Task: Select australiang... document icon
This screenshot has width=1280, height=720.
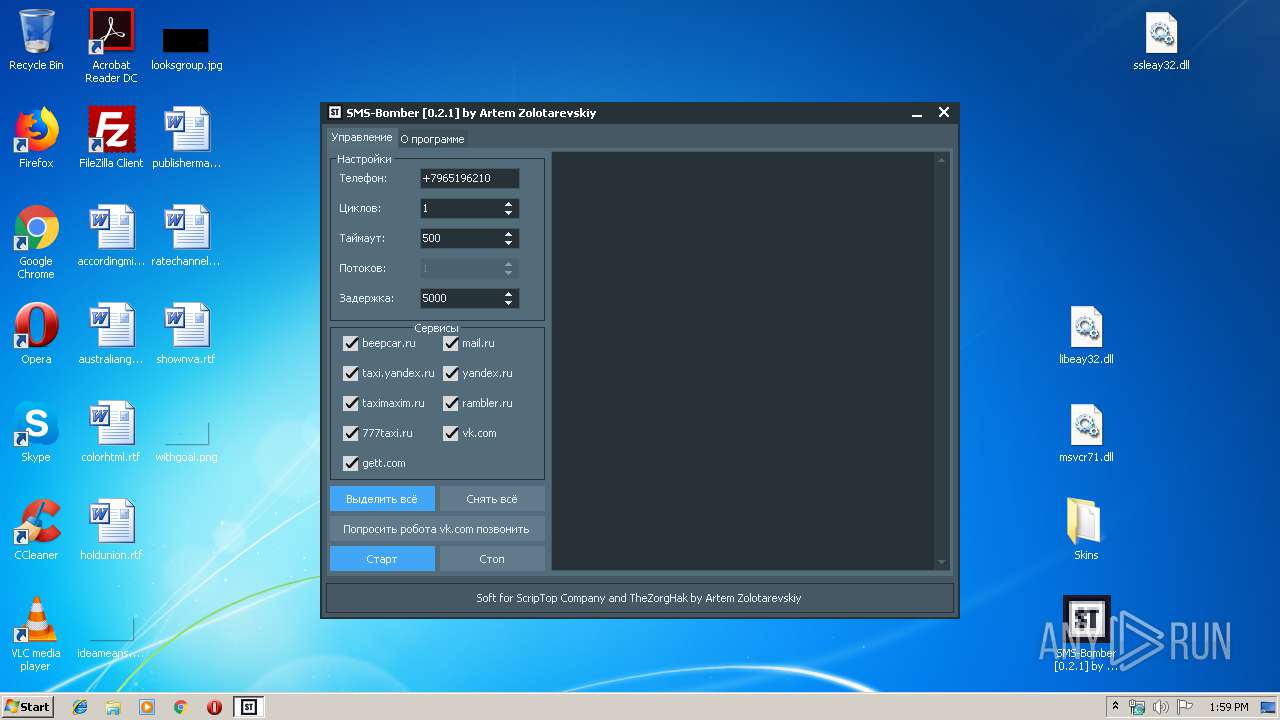Action: (x=111, y=334)
